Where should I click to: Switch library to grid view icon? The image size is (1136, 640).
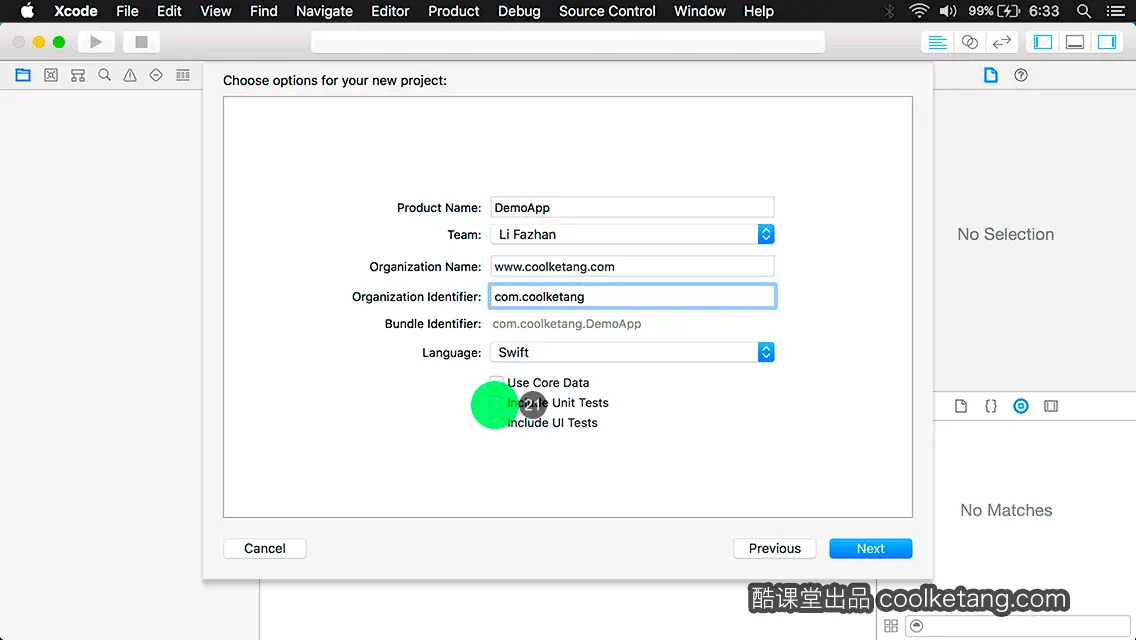[x=891, y=626]
